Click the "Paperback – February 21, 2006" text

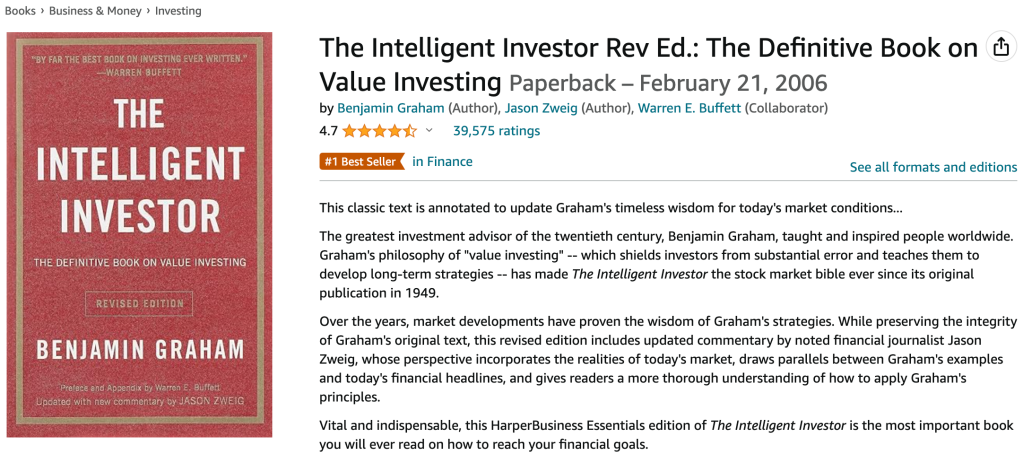[x=668, y=82]
